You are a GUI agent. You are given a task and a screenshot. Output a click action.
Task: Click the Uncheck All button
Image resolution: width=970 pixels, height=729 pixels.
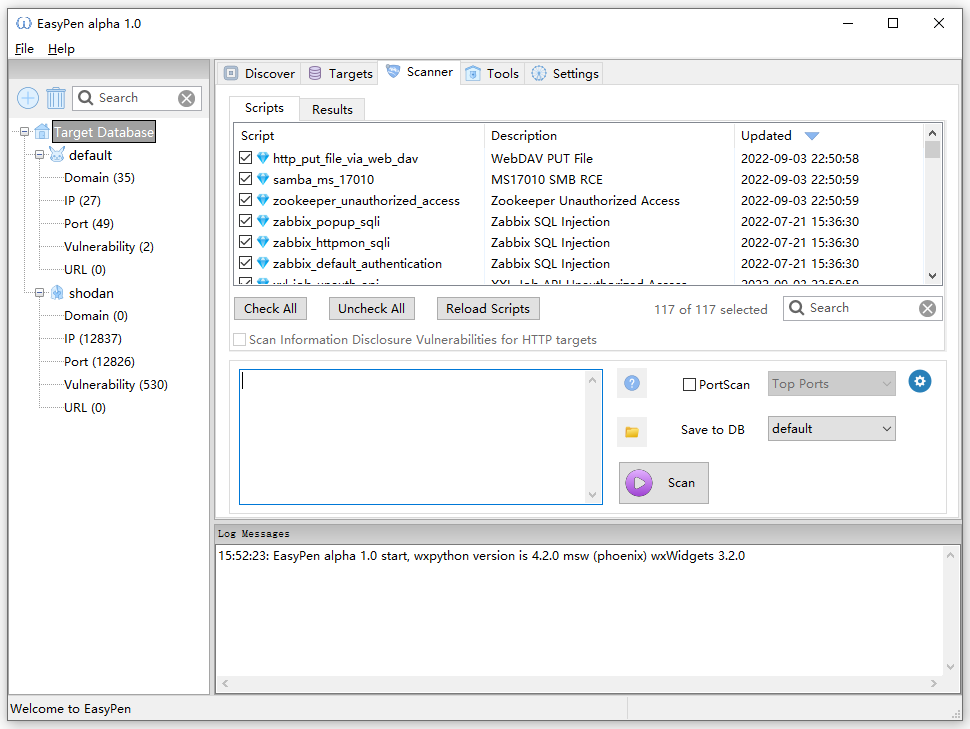[371, 308]
